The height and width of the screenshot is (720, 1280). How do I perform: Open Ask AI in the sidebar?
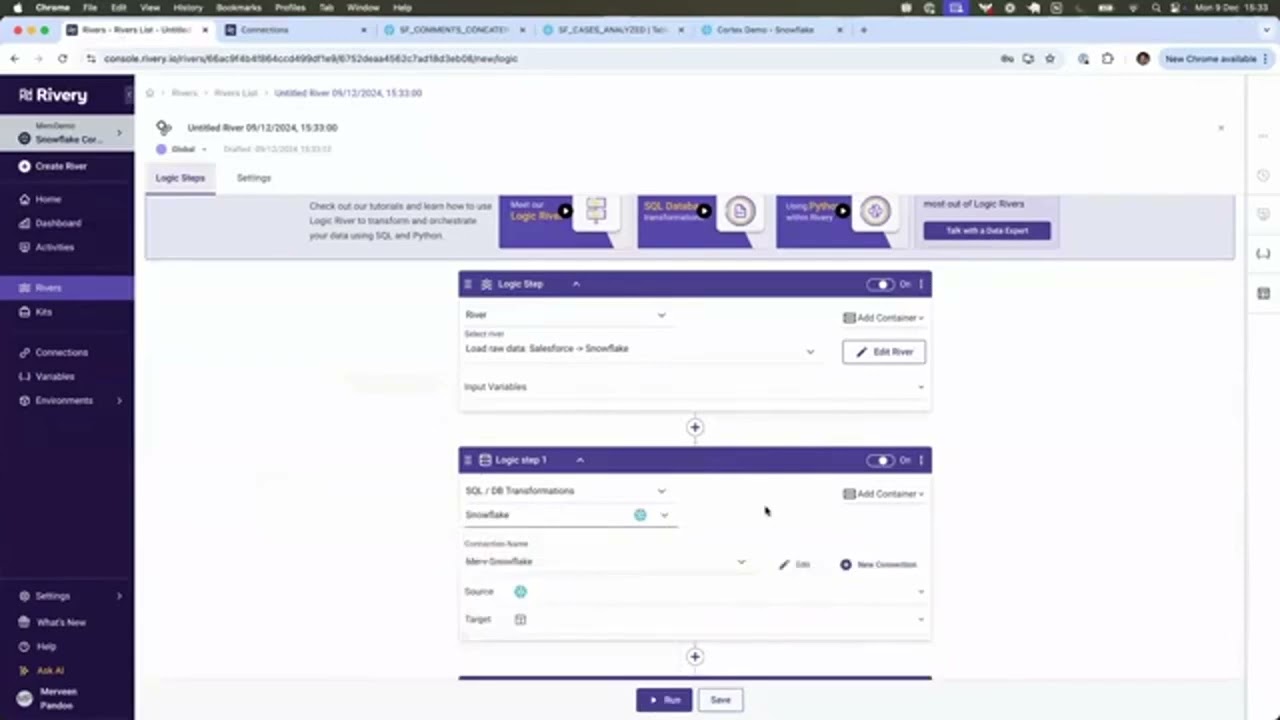[x=49, y=670]
